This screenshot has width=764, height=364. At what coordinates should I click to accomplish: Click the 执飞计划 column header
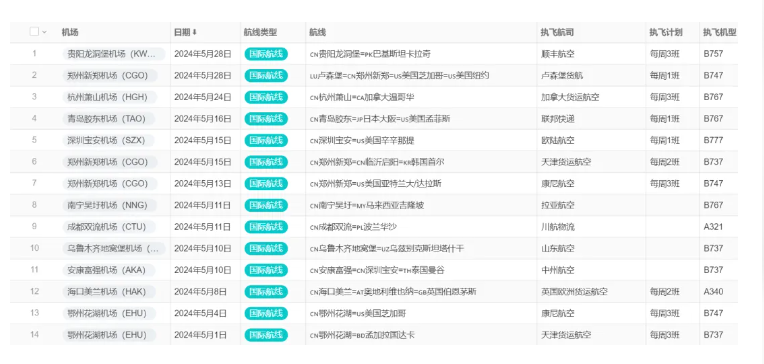point(666,33)
